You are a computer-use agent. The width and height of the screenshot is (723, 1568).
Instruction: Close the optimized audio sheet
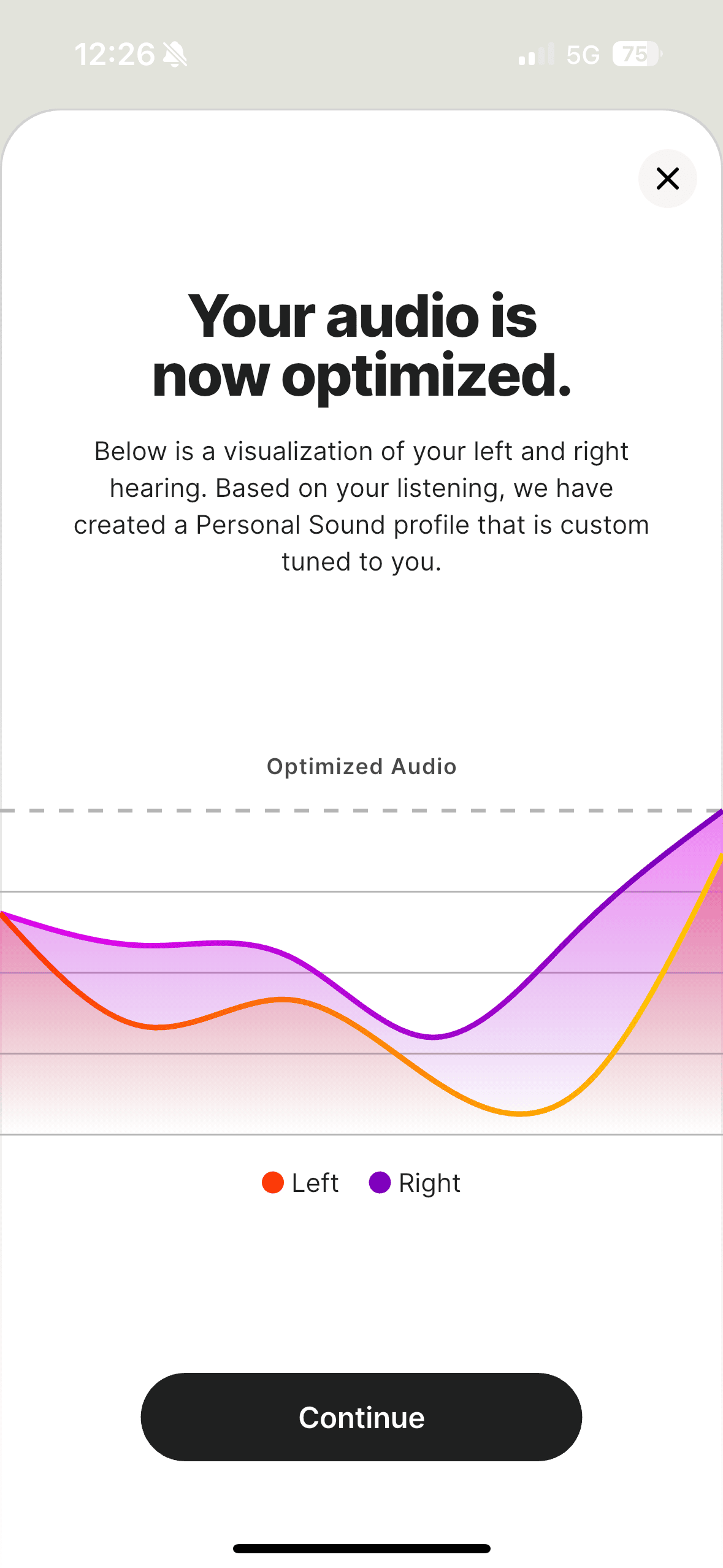[667, 179]
